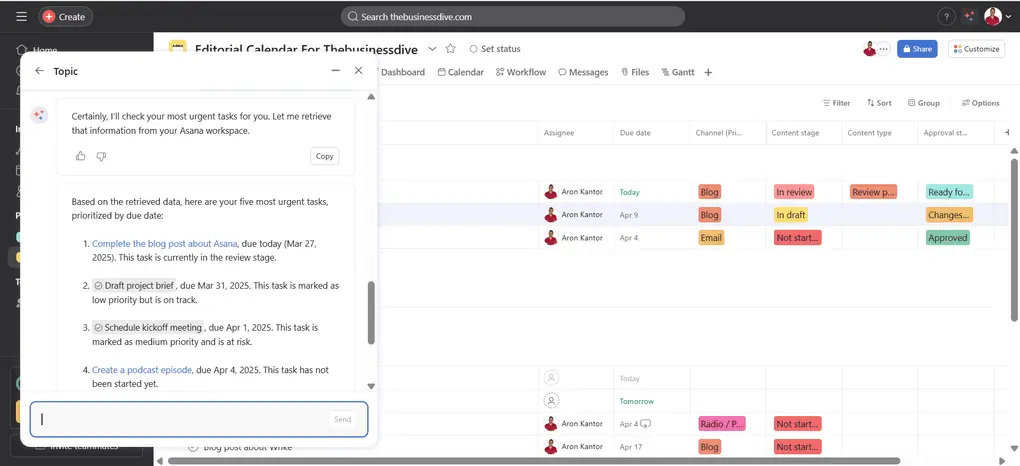Viewport: 1020px width, 466px height.
Task: Open the view Options menu
Action: click(x=980, y=103)
